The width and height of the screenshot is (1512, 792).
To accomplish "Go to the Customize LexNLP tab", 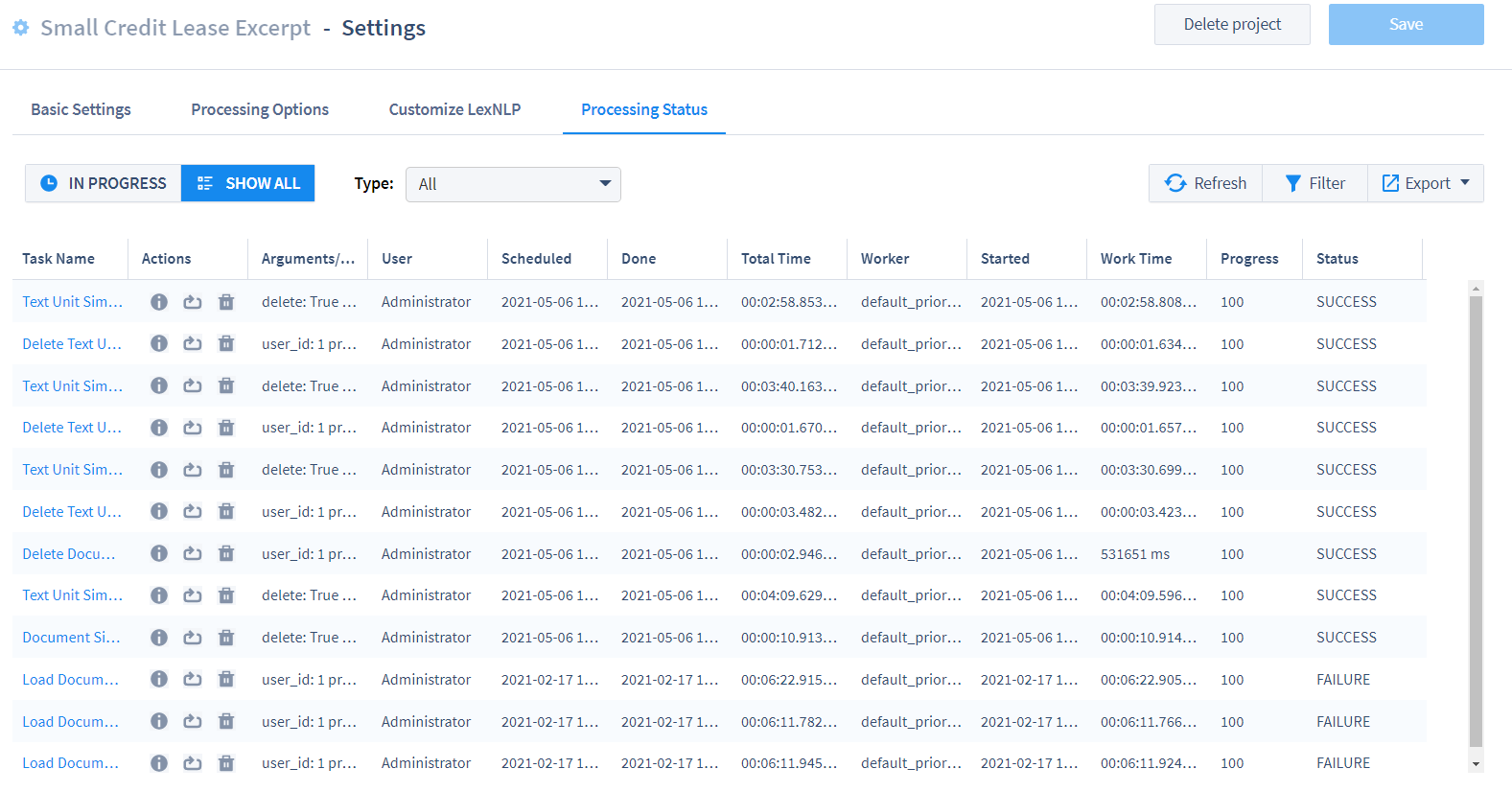I will (x=454, y=109).
